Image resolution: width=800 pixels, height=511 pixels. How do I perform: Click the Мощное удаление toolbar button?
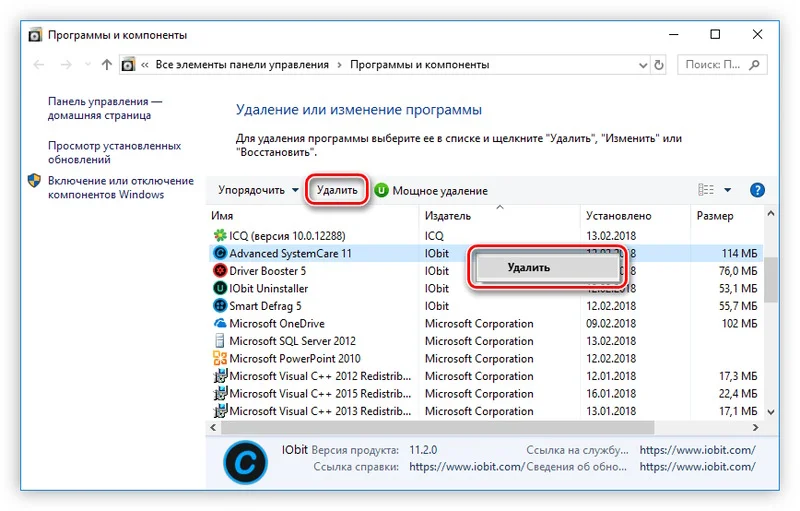[431, 191]
